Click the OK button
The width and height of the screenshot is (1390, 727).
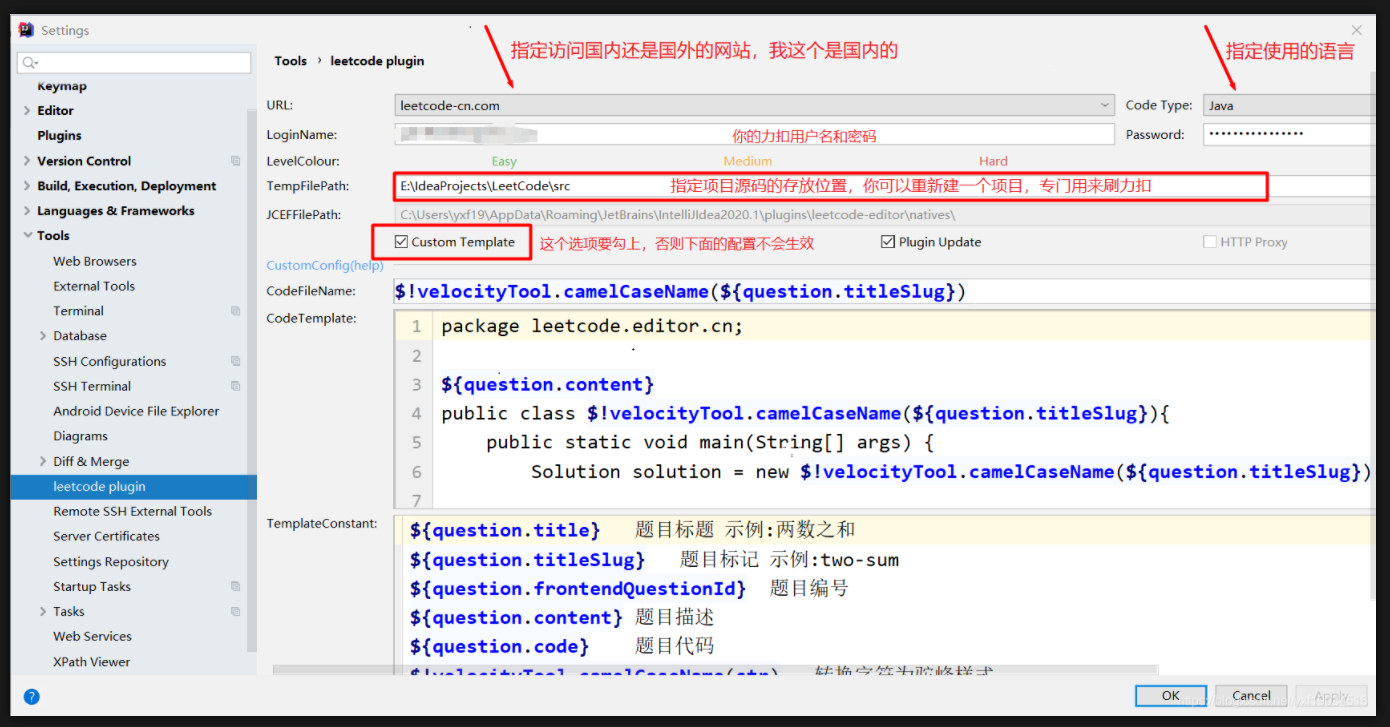1170,695
